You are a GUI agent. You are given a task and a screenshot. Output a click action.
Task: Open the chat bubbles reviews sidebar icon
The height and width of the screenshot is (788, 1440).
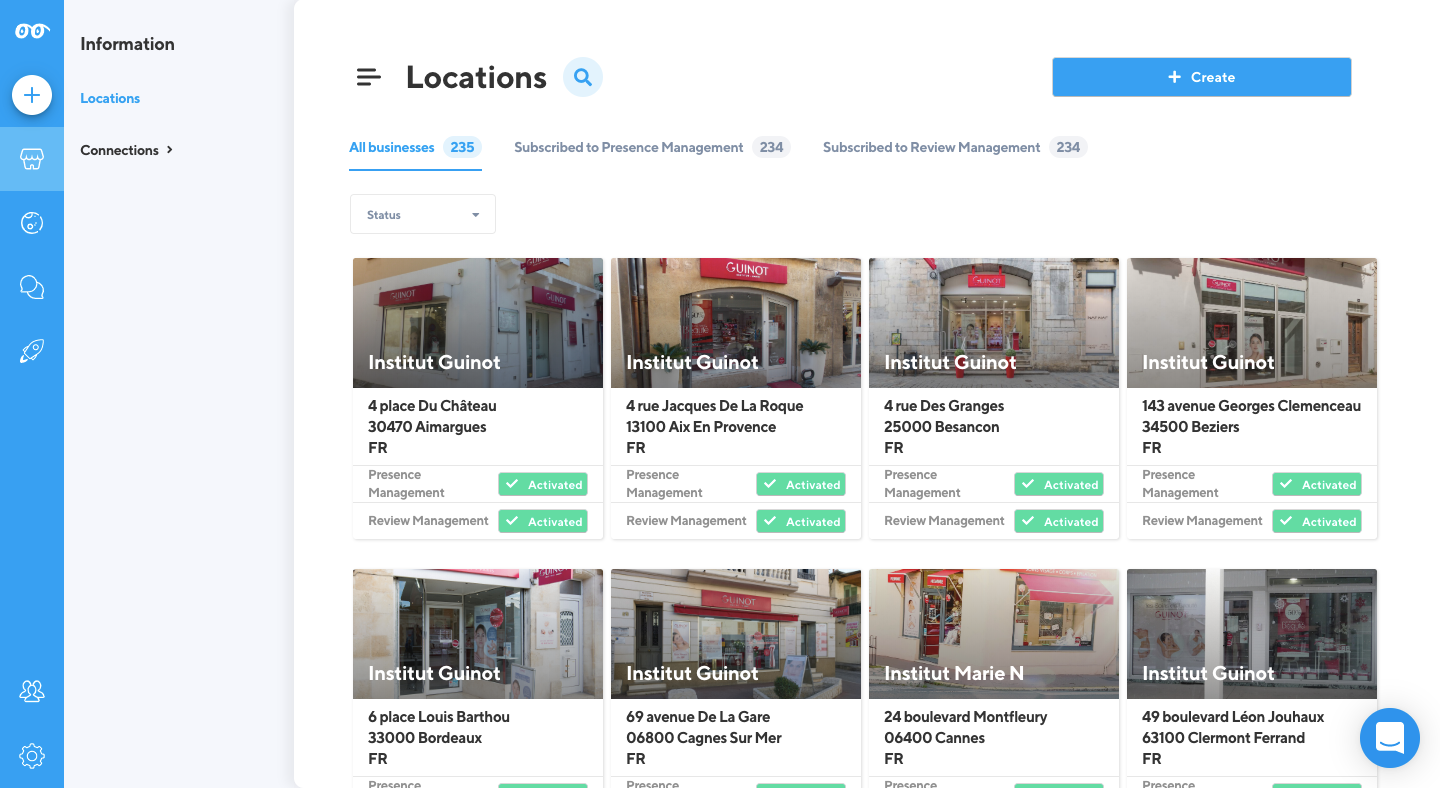32,287
